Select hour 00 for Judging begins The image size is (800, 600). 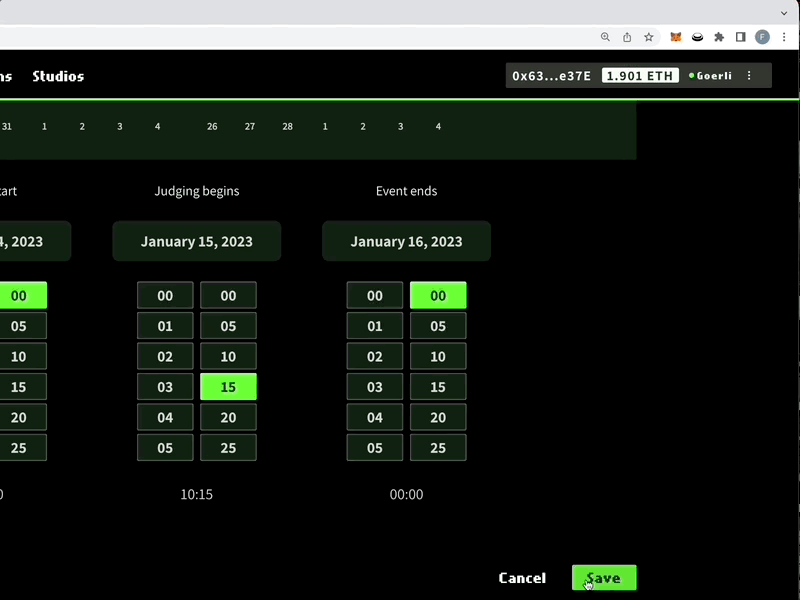pos(165,295)
